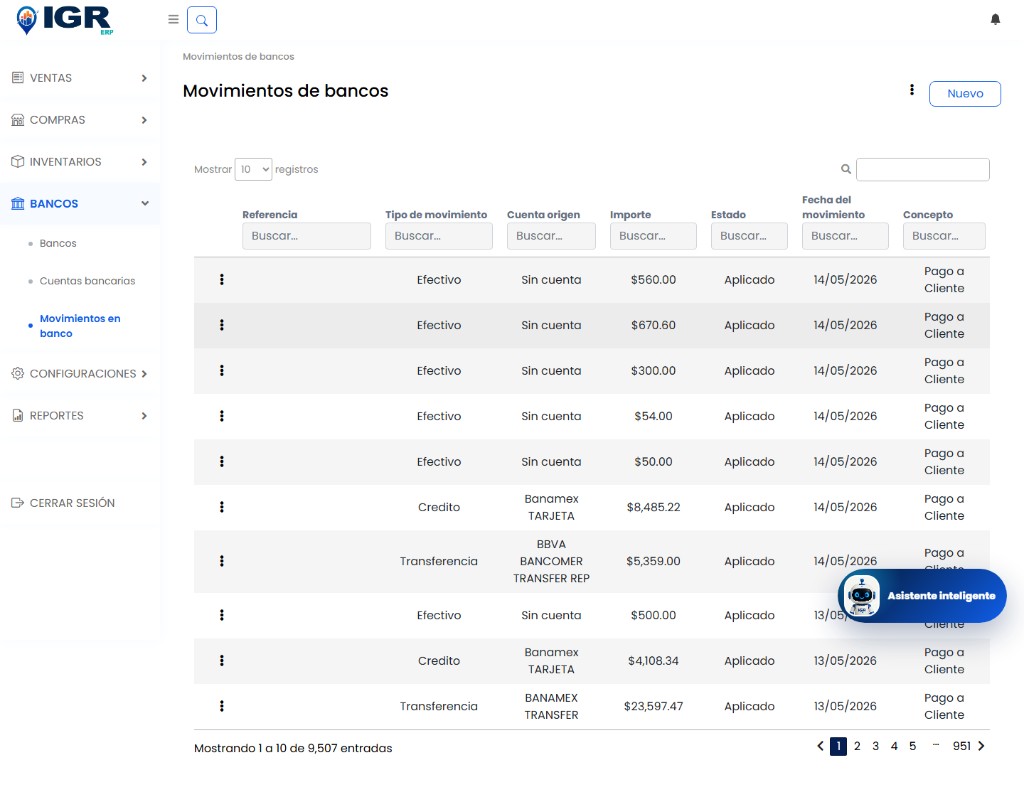The width and height of the screenshot is (1024, 797).
Task: Click the BANAMEX TRANSFER account cell
Action: [x=551, y=706]
